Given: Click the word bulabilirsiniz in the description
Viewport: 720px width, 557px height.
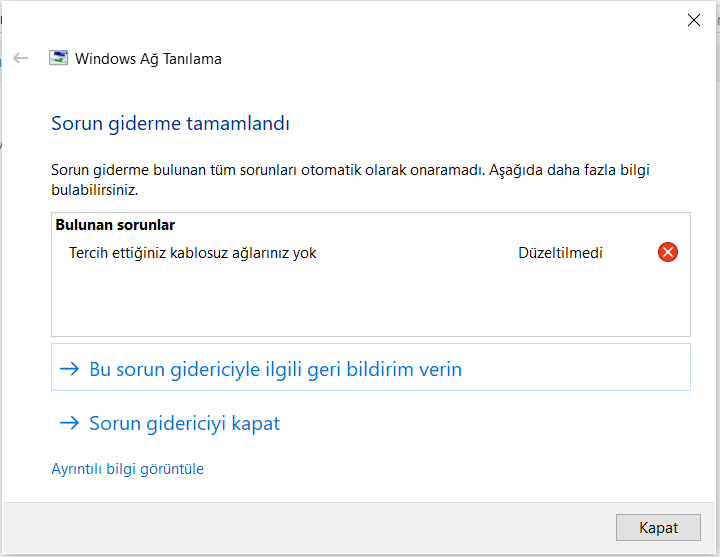Looking at the screenshot, I should click(x=94, y=190).
